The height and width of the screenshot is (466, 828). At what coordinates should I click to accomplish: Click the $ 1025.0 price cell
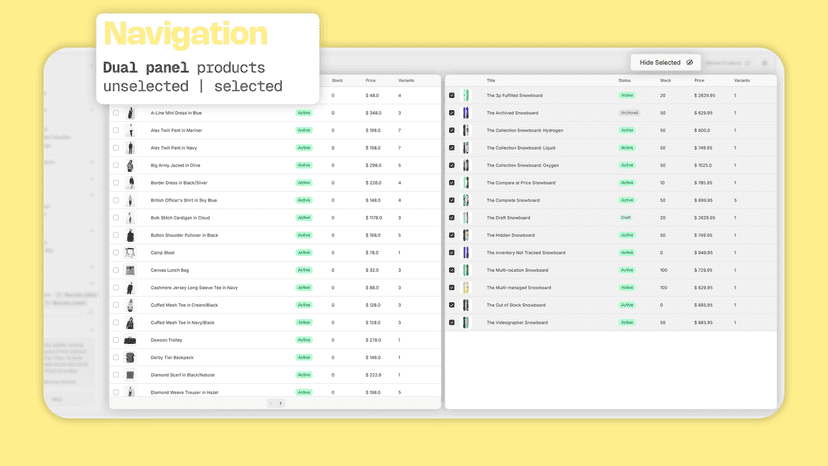[x=703, y=165]
